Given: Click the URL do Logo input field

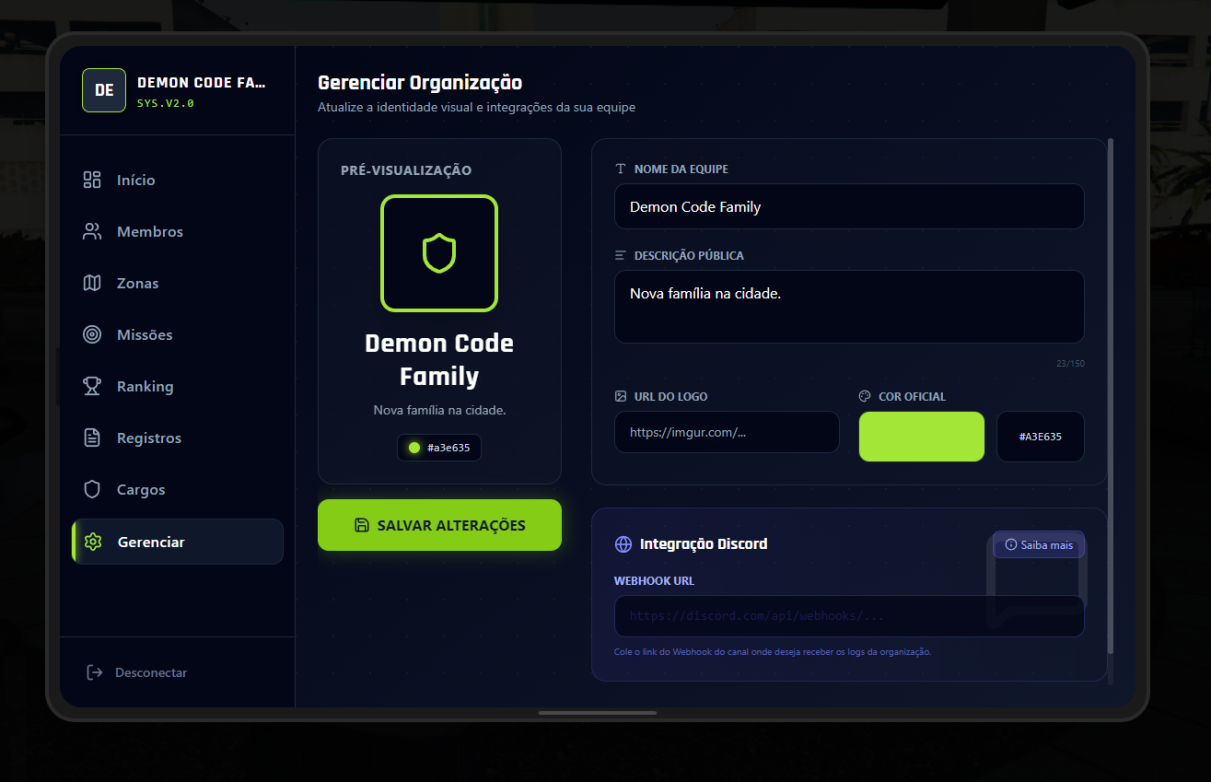Looking at the screenshot, I should click(x=727, y=432).
